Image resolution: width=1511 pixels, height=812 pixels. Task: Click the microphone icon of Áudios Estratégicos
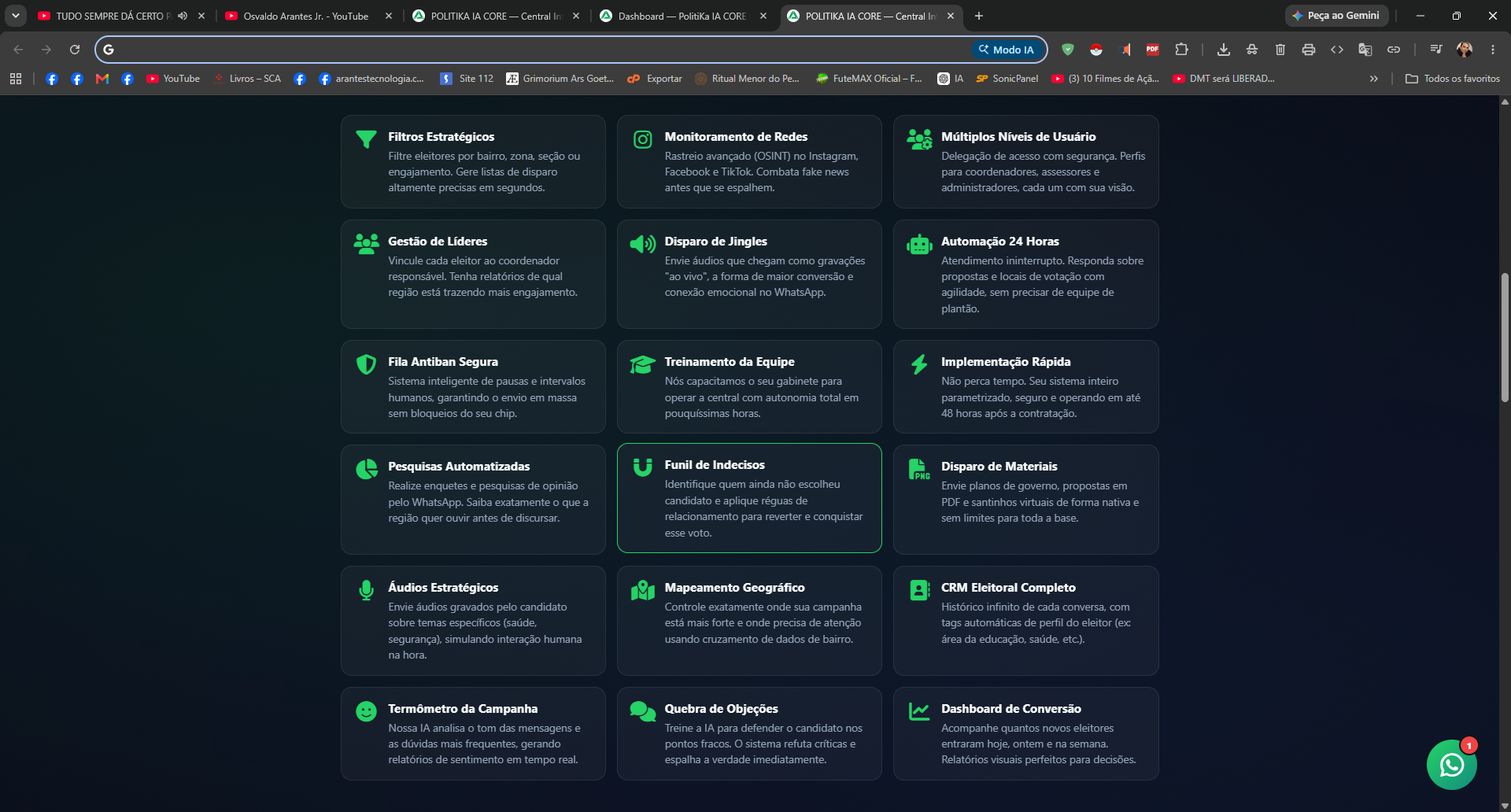(x=366, y=590)
